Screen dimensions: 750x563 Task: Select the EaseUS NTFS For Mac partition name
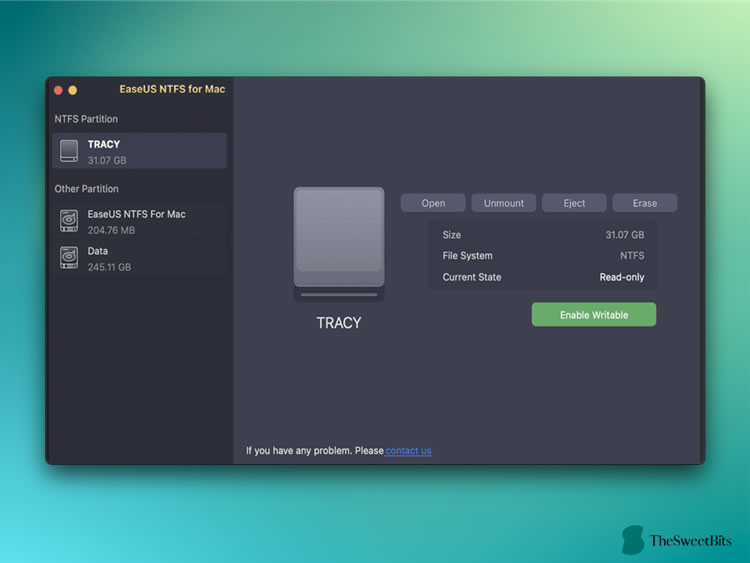(x=136, y=214)
